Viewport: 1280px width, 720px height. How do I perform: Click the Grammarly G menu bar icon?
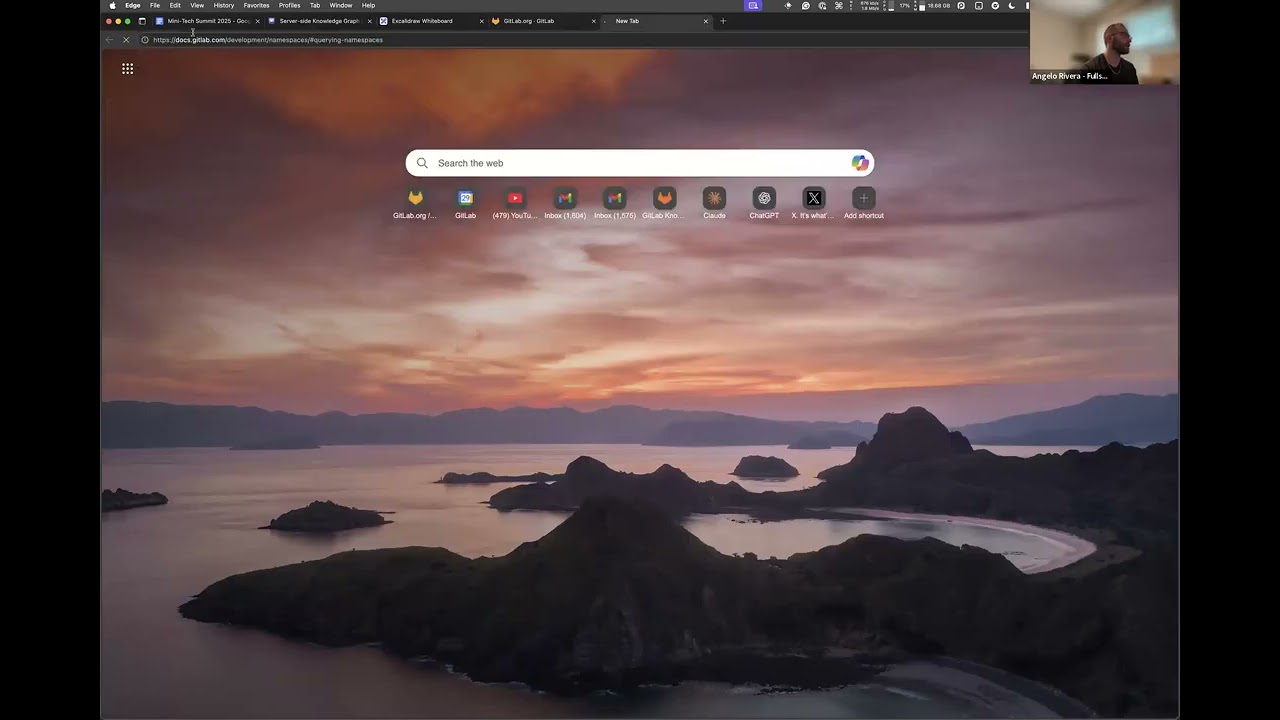(806, 5)
